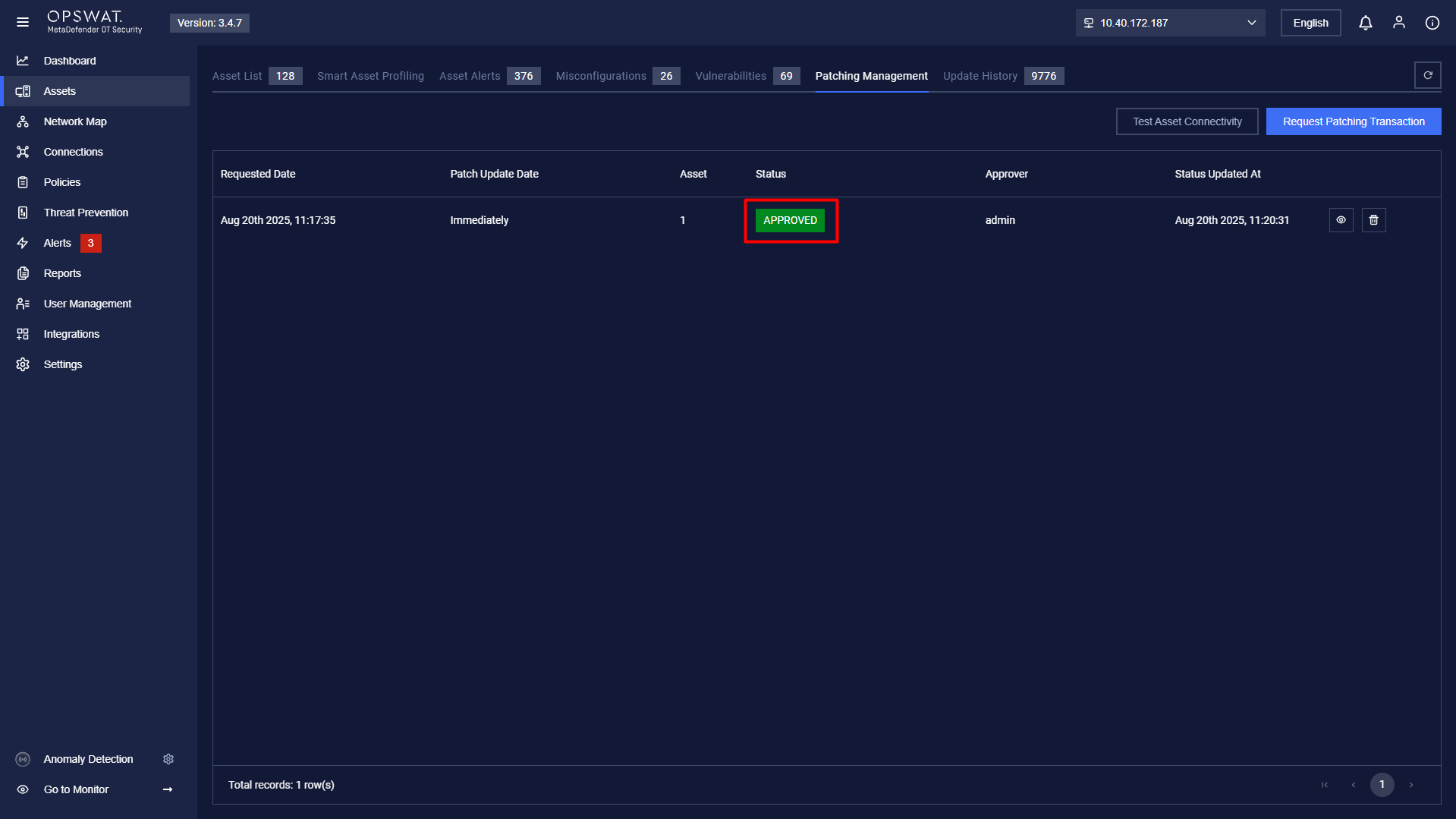
Task: Open the hamburger menu icon
Action: [x=23, y=23]
